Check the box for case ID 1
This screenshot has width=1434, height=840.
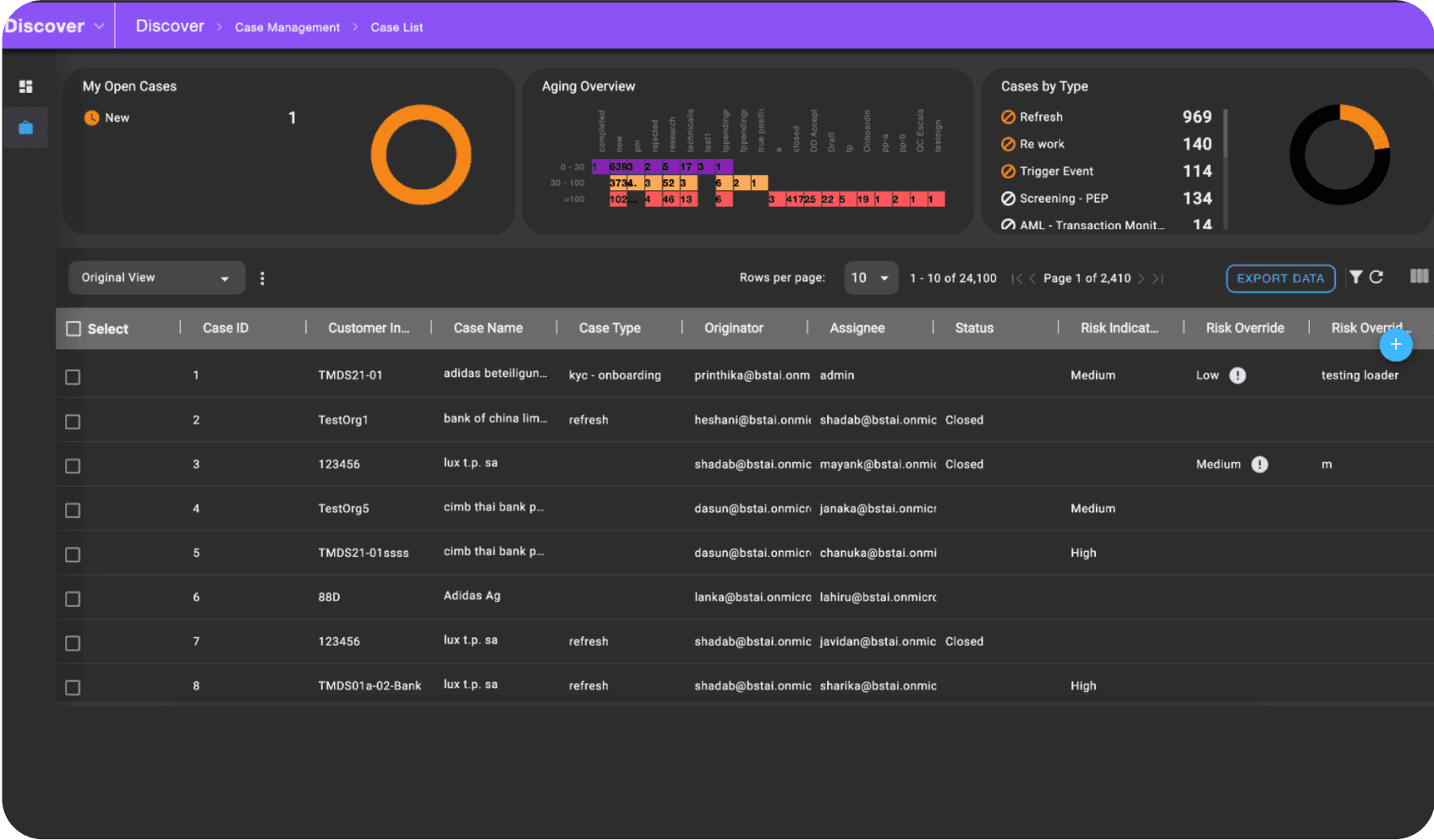73,377
